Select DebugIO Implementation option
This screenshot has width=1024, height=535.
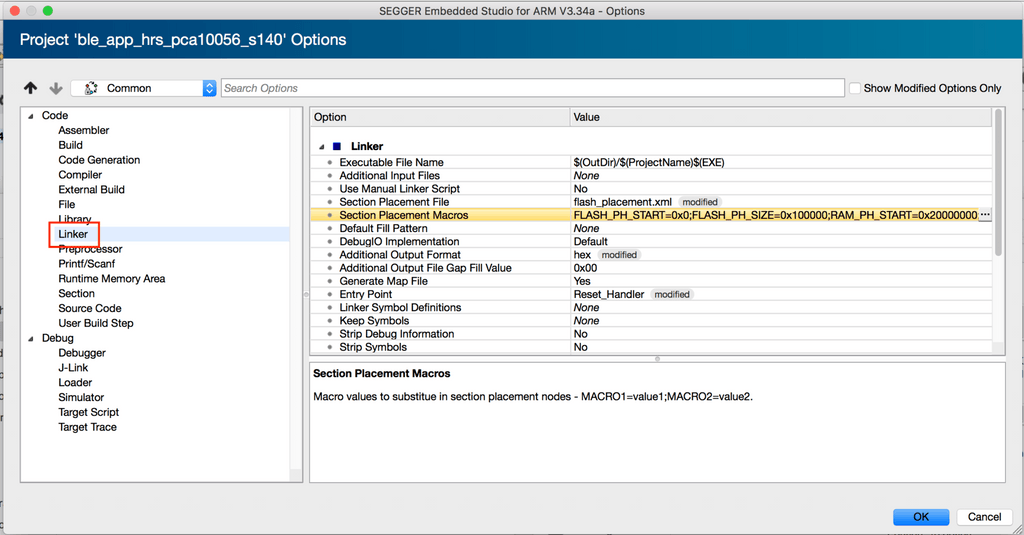pos(399,242)
